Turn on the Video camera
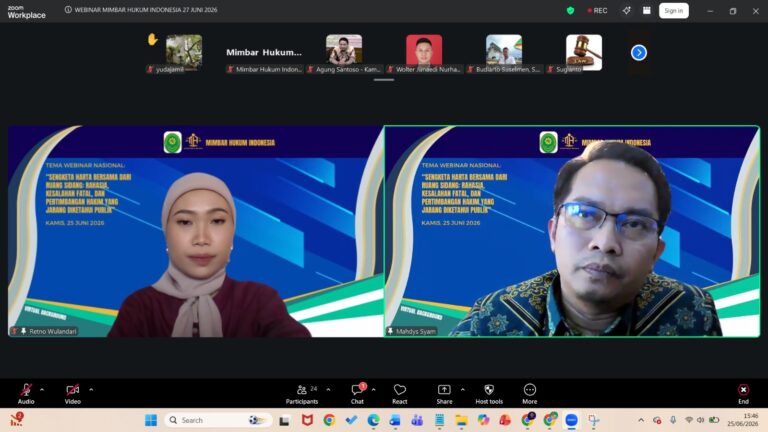This screenshot has width=768, height=432. (x=72, y=393)
